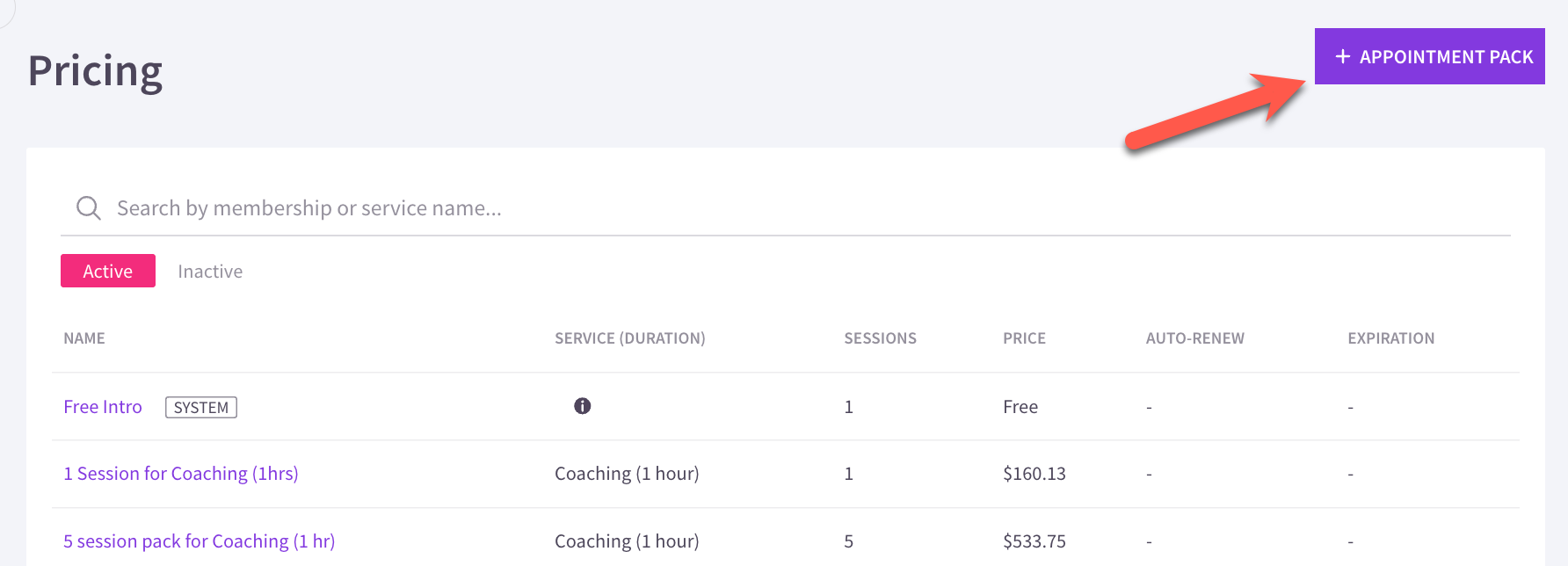Click the AUTO-RENEW column header
This screenshot has height=566, width=1568.
[1195, 338]
